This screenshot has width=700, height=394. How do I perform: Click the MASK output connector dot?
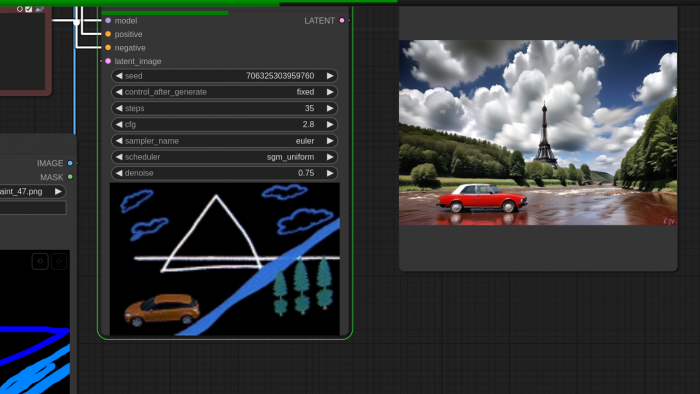(70, 177)
